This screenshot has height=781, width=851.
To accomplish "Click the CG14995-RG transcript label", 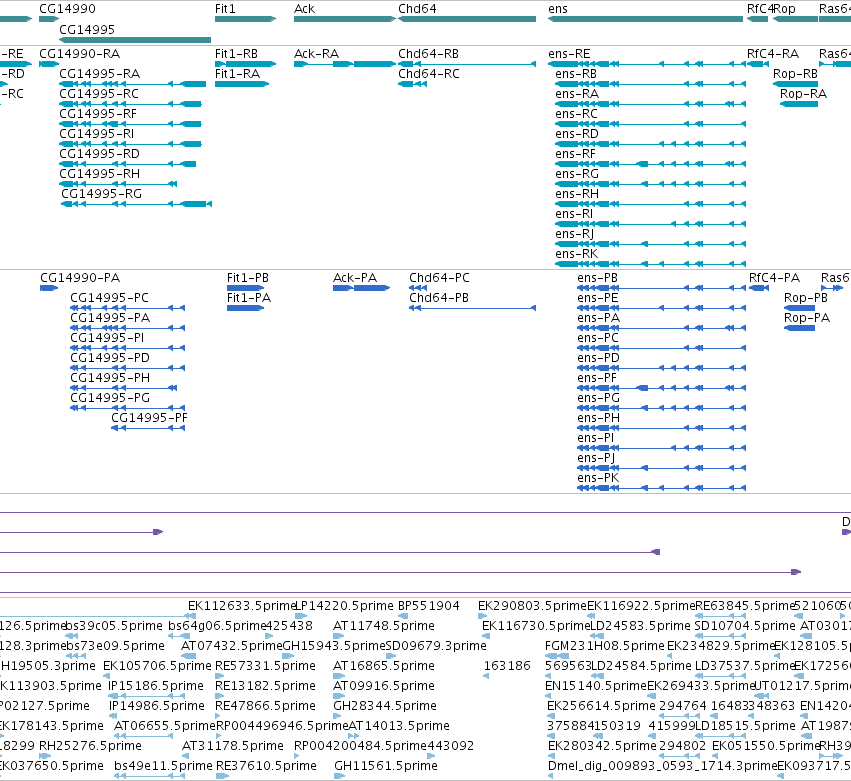I will [101, 194].
